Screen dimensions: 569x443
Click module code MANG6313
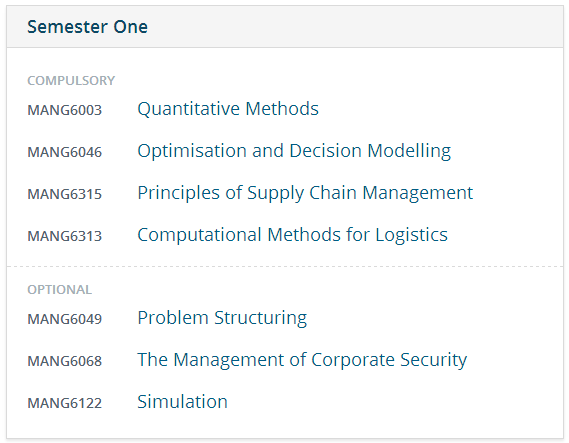(65, 236)
